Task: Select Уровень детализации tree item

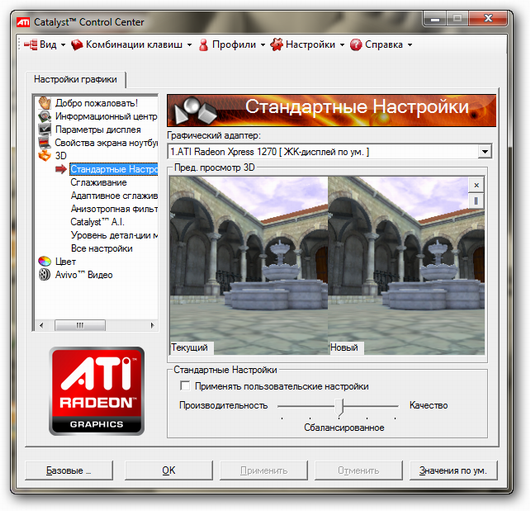Action: [114, 235]
